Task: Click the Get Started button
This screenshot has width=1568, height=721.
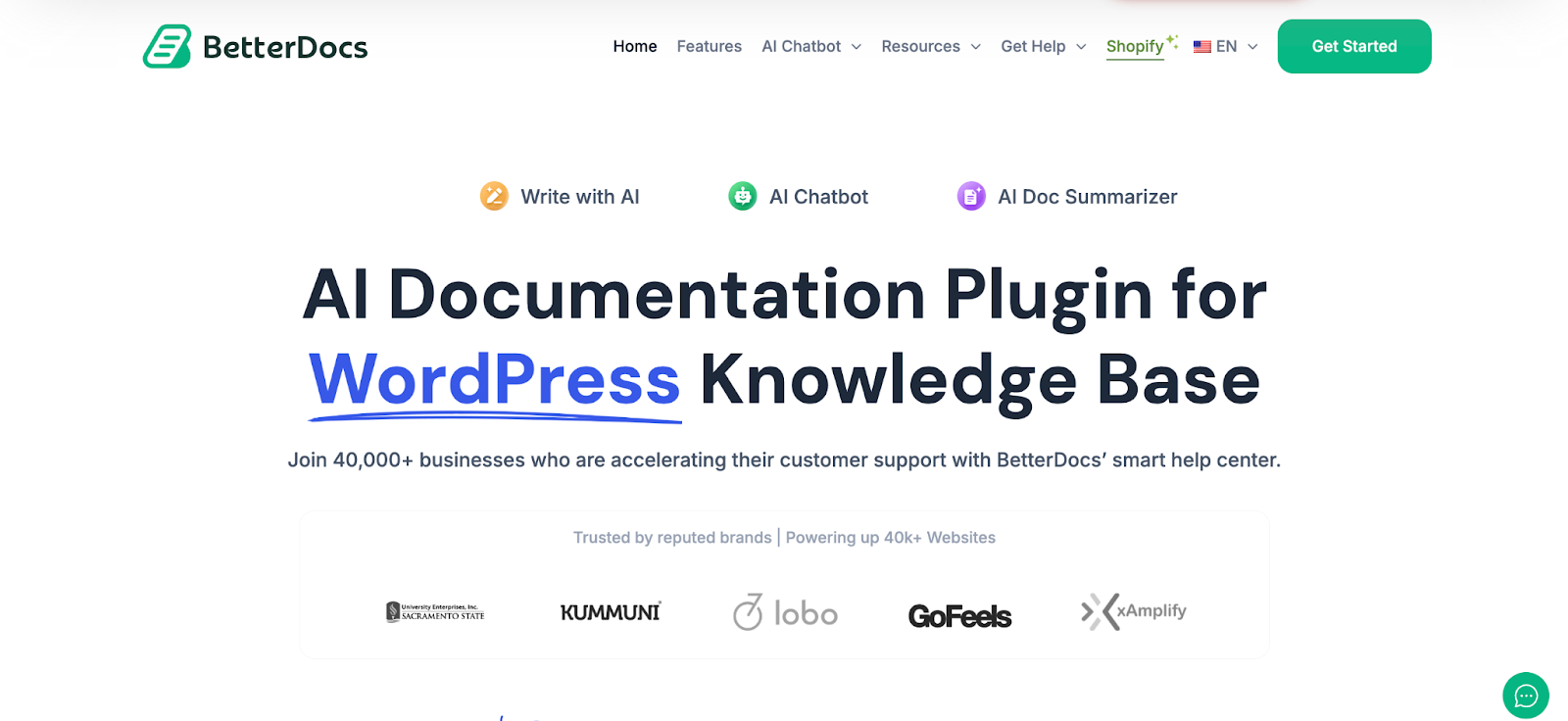Action: pos(1354,46)
